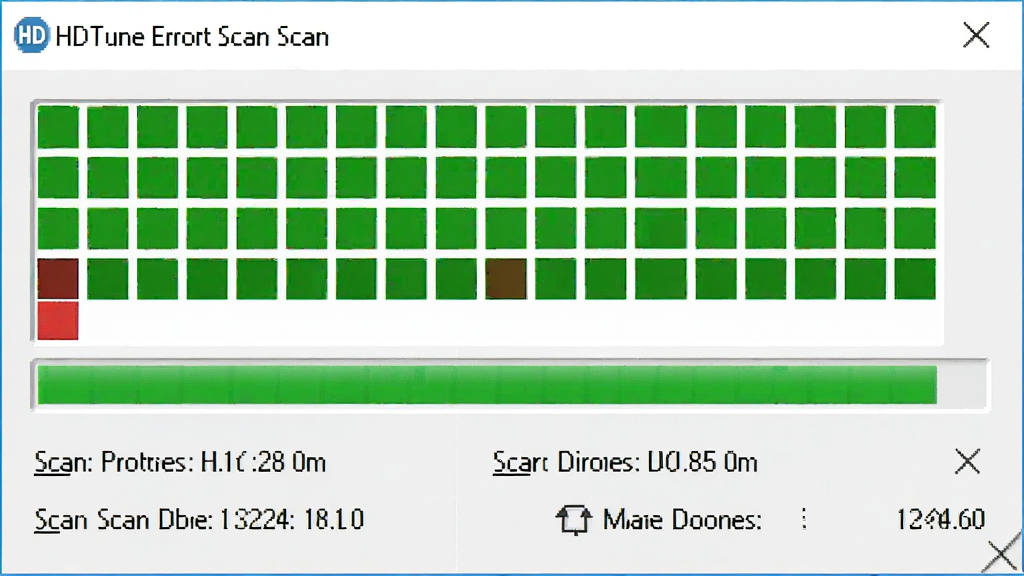Click the Maie Doones label

click(682, 520)
